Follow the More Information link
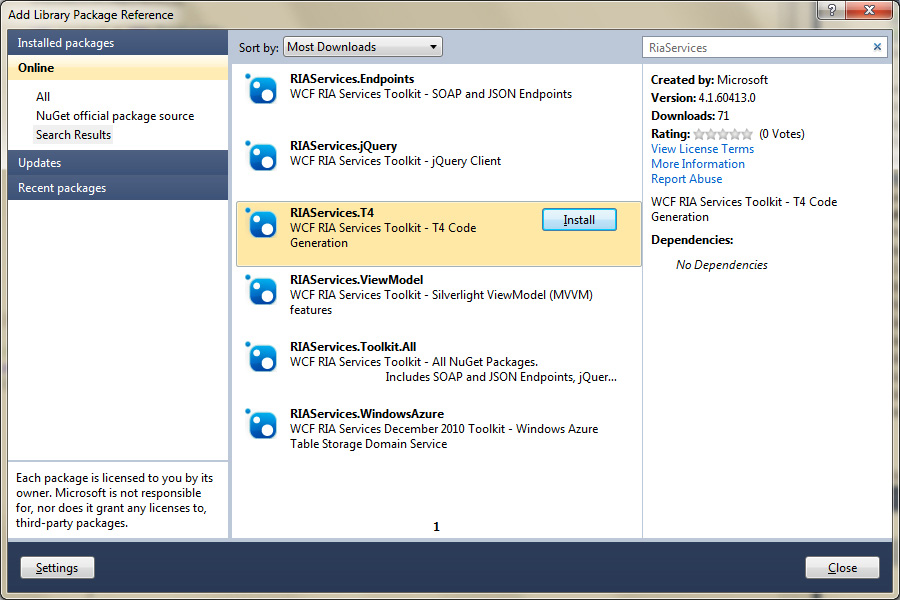The image size is (900, 600). [697, 164]
